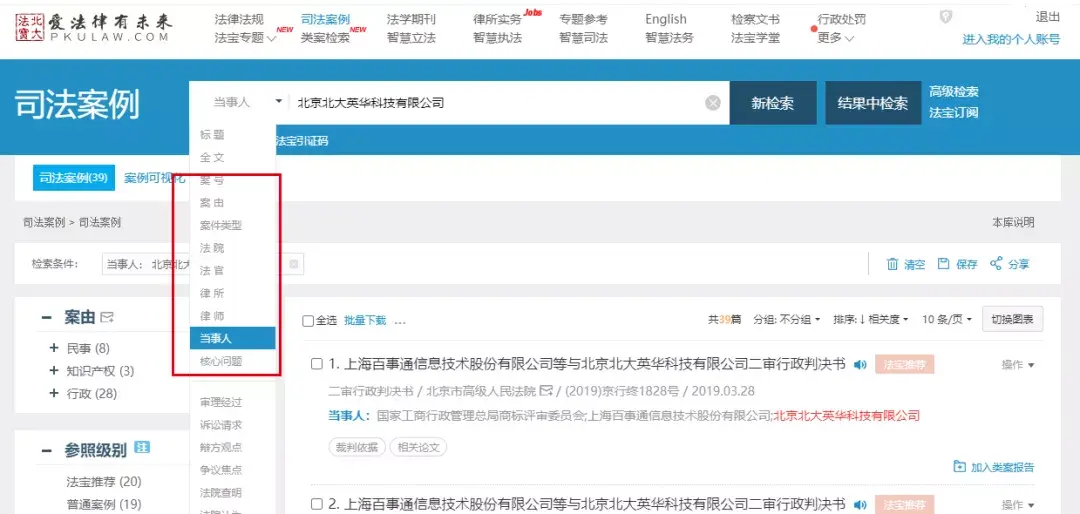Click the 法宝引证码 link below search bar
The width and height of the screenshot is (1080, 514).
pos(302,141)
